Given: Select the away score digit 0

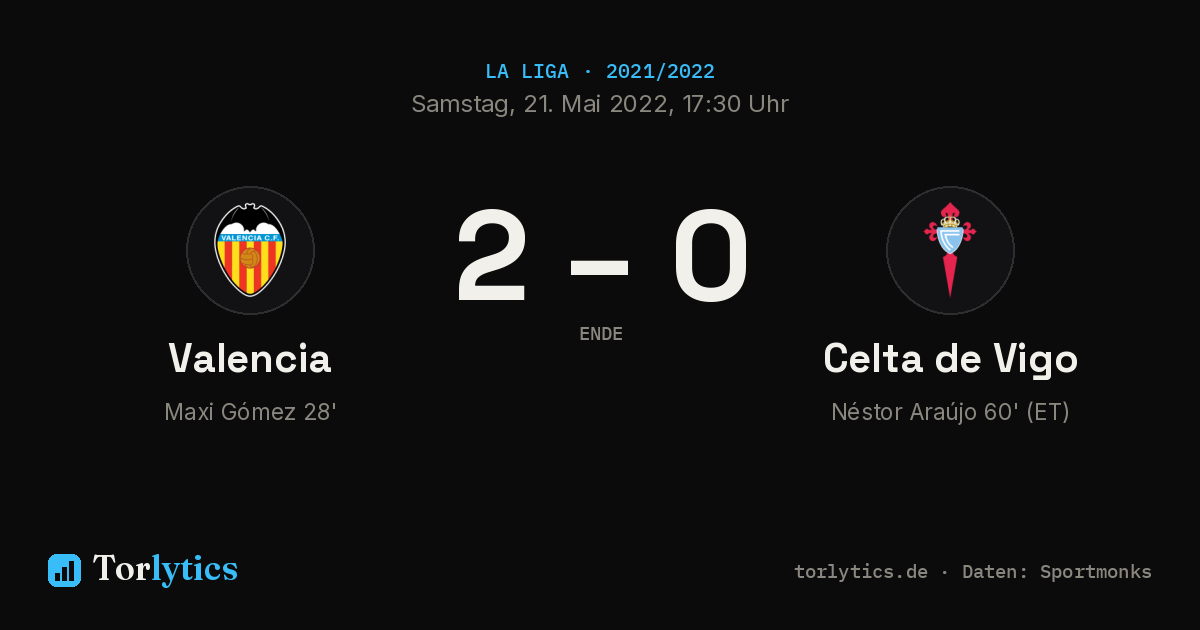Looking at the screenshot, I should [710, 257].
